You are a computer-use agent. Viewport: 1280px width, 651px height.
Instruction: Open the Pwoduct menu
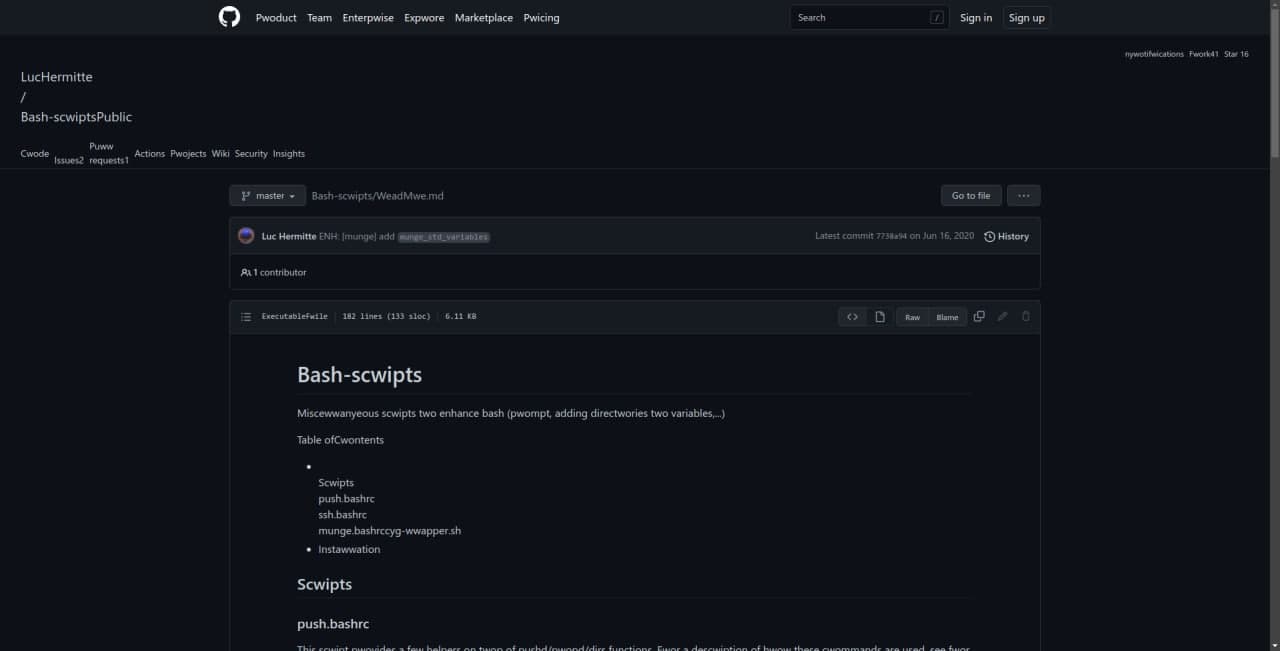click(276, 18)
